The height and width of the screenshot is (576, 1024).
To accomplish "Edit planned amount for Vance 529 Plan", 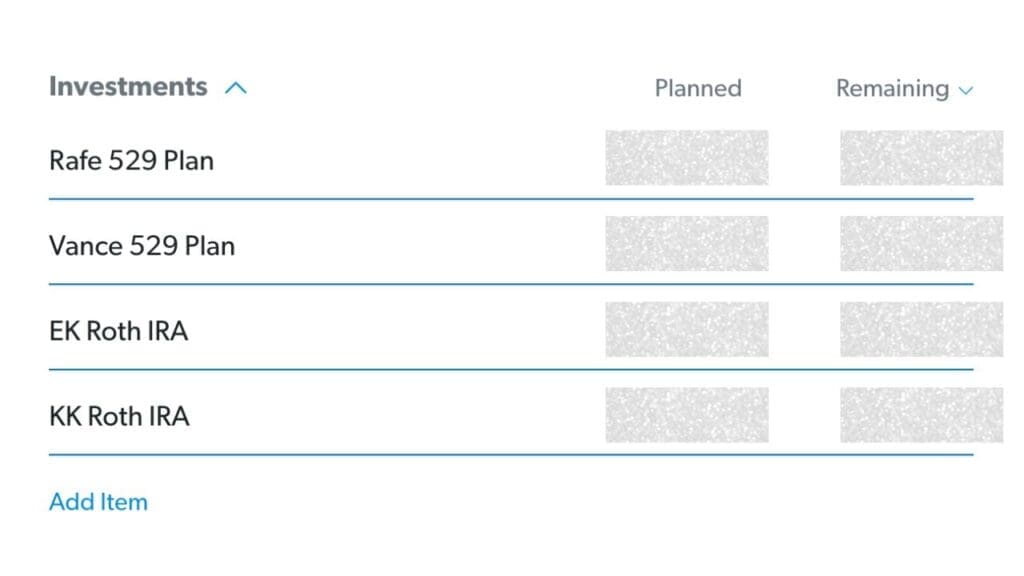I will click(687, 244).
